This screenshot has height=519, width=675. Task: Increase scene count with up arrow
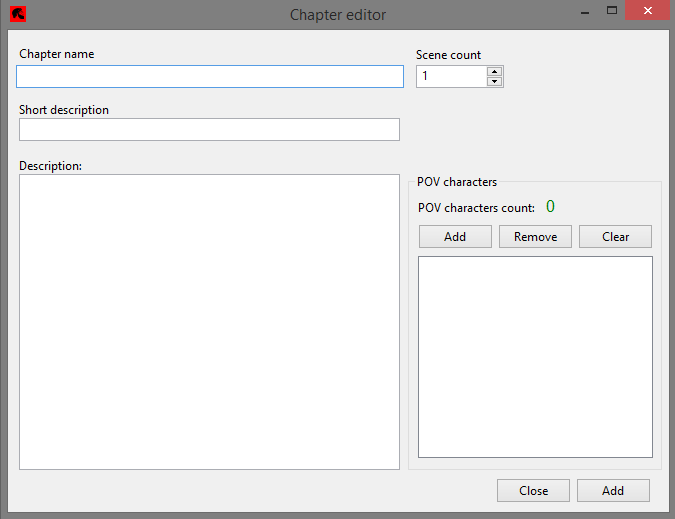tap(495, 72)
